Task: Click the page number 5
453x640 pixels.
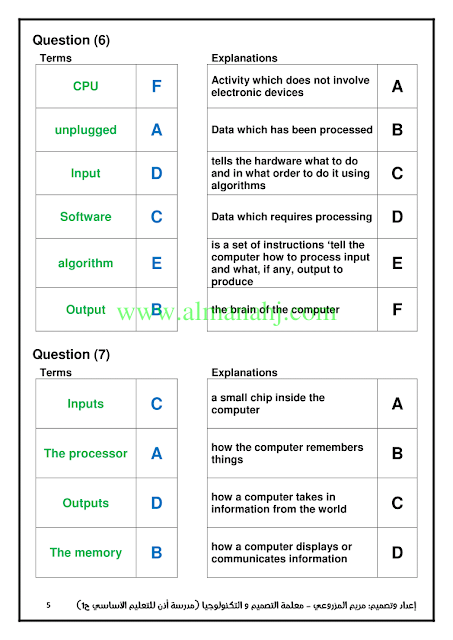Action: coord(49,605)
